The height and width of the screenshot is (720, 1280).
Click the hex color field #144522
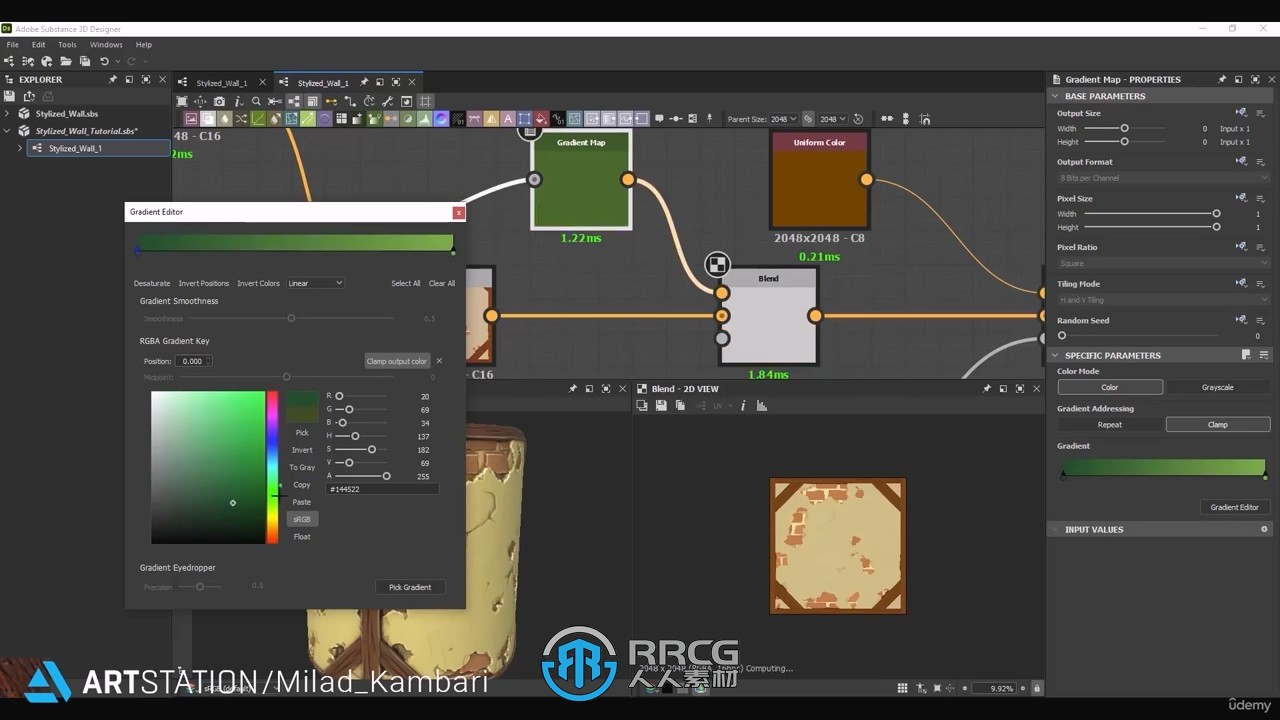pos(382,489)
